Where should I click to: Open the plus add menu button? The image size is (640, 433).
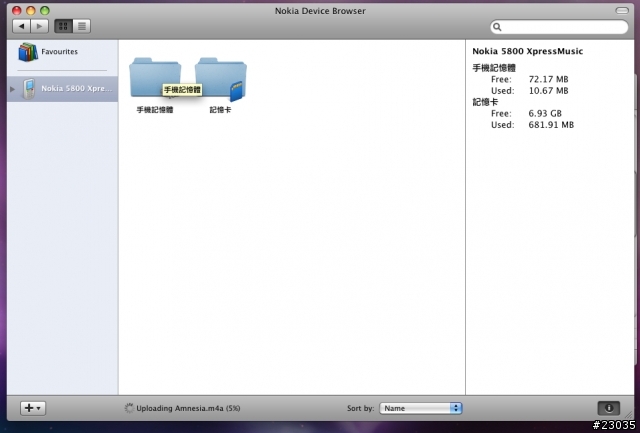pyautogui.click(x=33, y=408)
